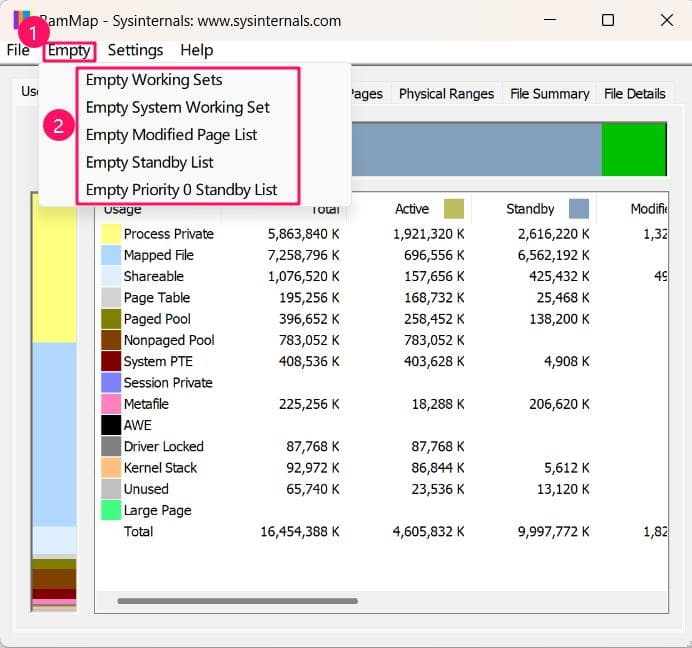This screenshot has height=648, width=692.
Task: Select the Page Table row label
Action: click(x=157, y=298)
